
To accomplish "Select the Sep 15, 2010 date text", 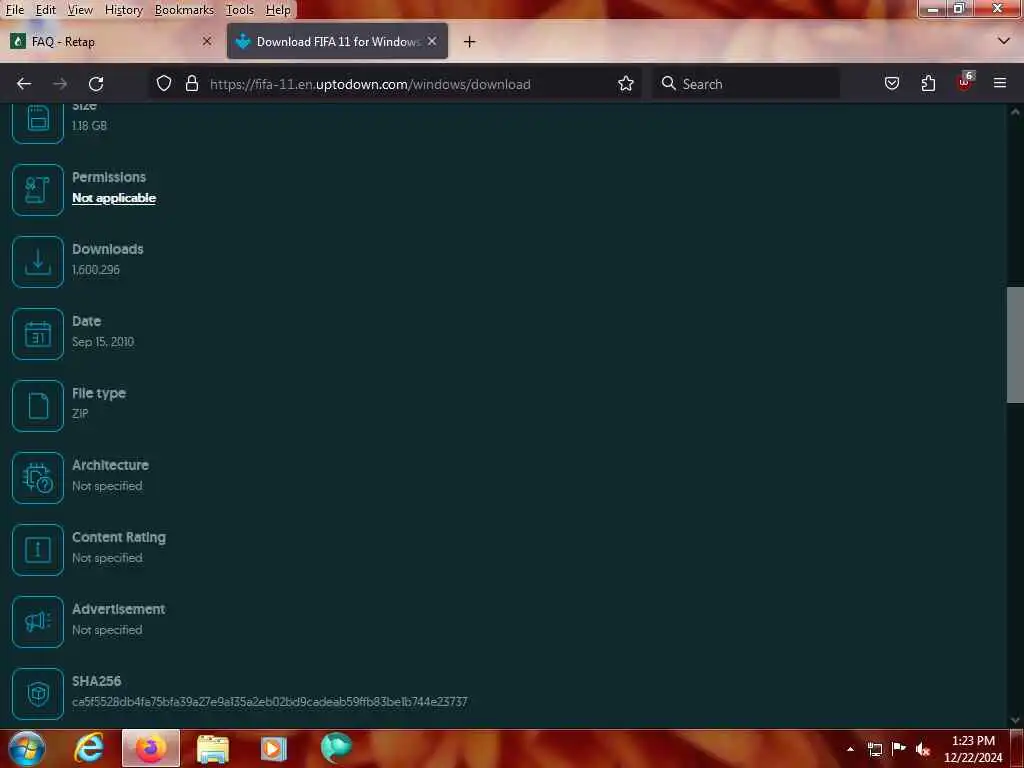I will [x=103, y=342].
